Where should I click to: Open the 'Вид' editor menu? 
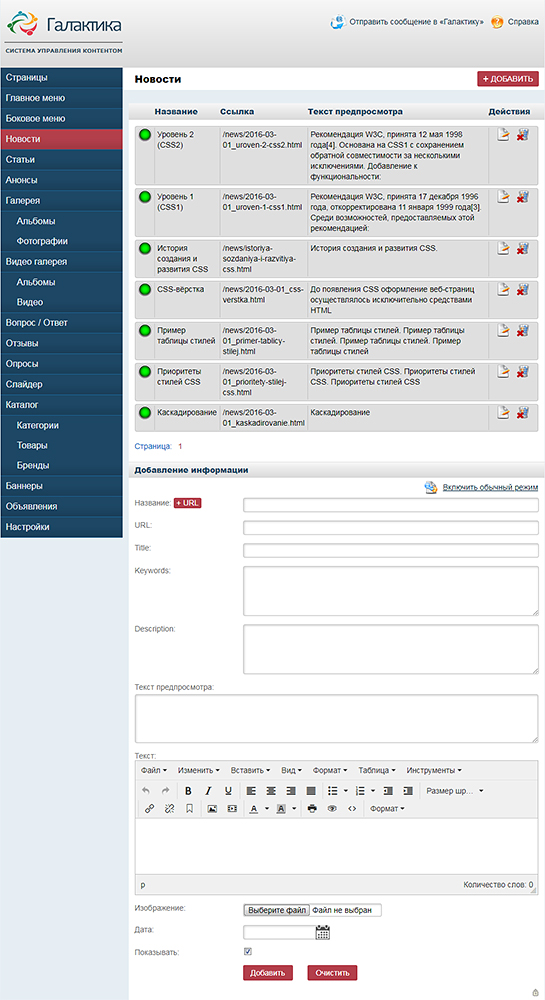(293, 770)
